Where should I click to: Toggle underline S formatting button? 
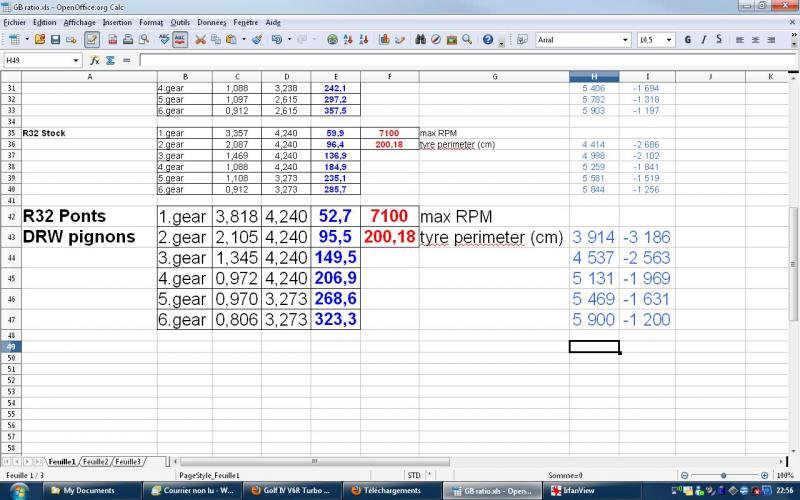click(719, 39)
